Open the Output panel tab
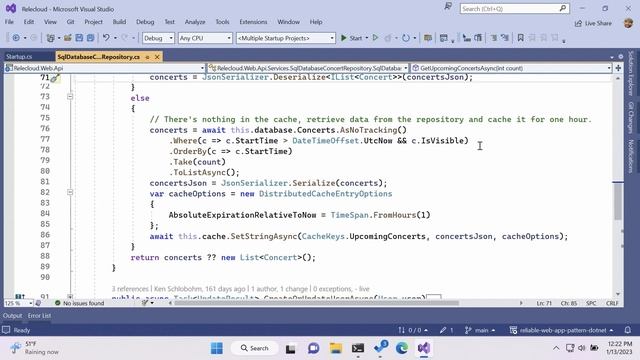640x360 pixels. click(x=12, y=316)
